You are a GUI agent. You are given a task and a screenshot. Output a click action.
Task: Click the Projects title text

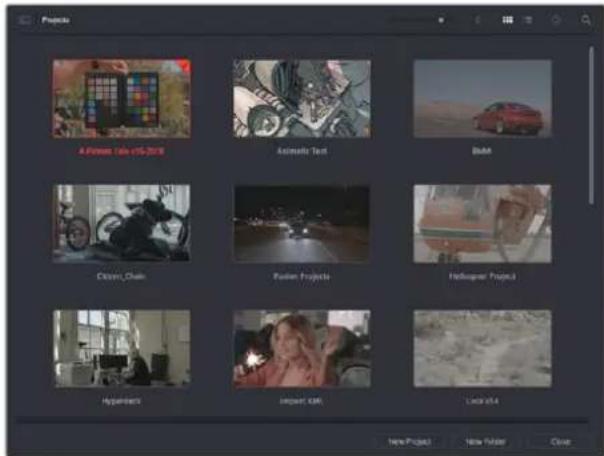click(x=56, y=20)
